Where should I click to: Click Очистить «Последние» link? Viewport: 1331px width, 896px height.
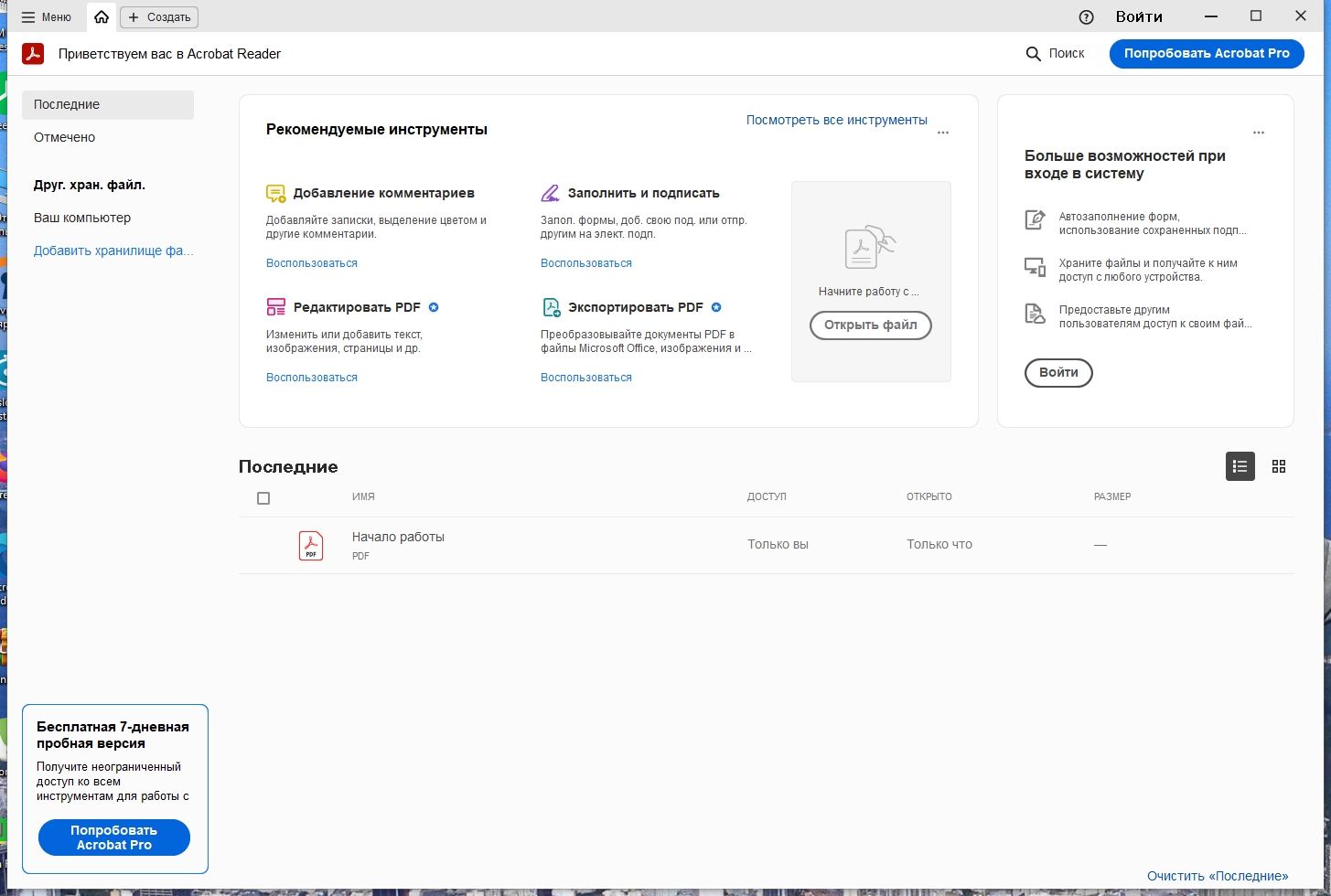(x=1218, y=876)
